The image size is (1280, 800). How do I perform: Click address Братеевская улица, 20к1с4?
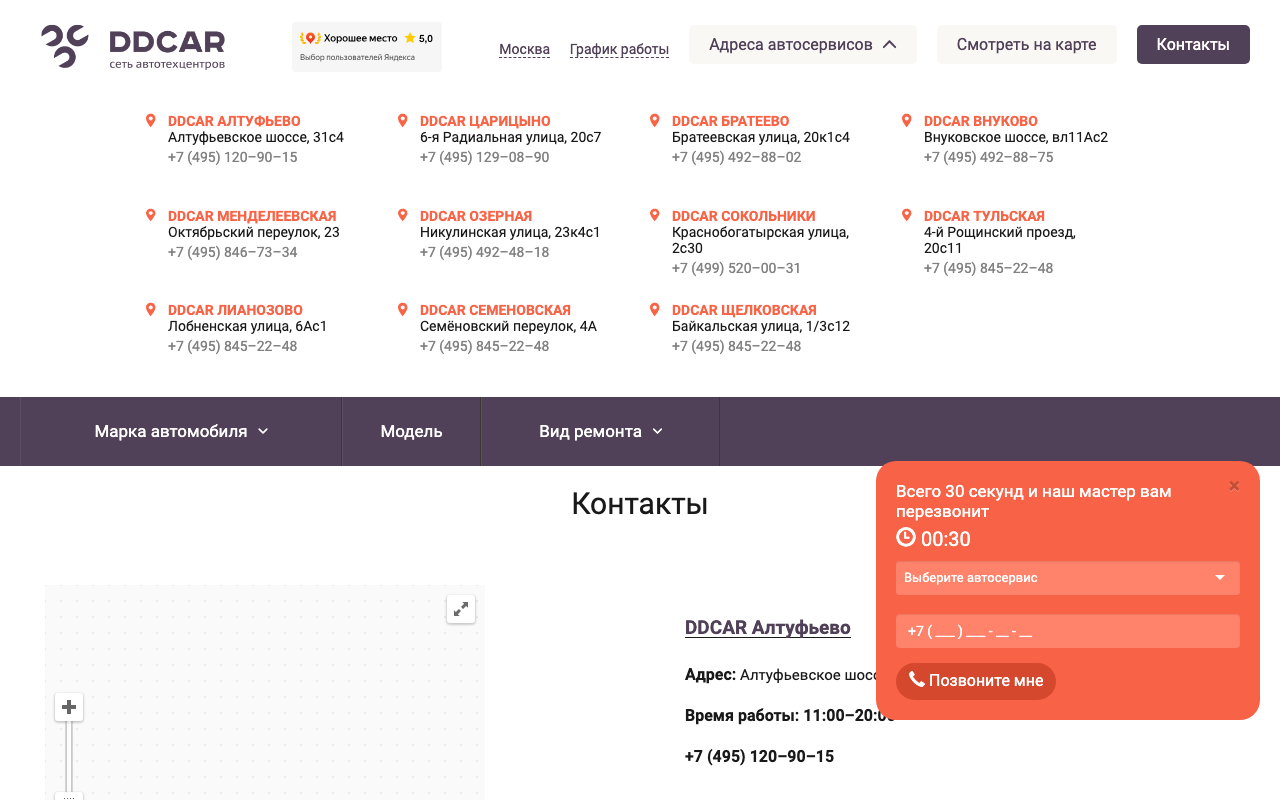pos(761,137)
